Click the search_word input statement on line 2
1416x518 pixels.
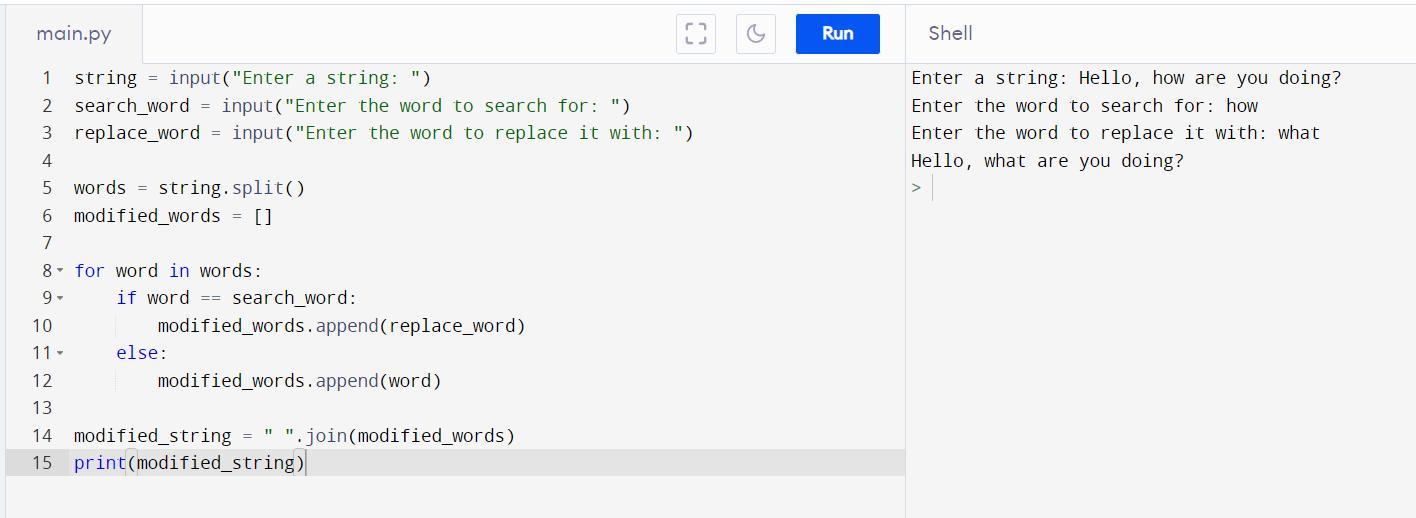coord(352,106)
